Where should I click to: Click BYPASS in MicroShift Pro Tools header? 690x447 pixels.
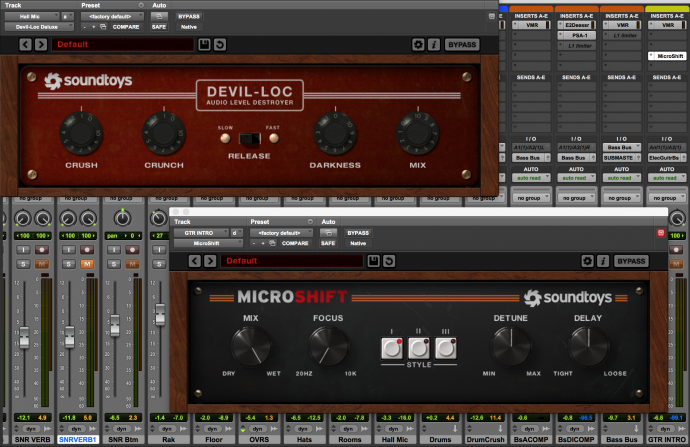click(358, 233)
